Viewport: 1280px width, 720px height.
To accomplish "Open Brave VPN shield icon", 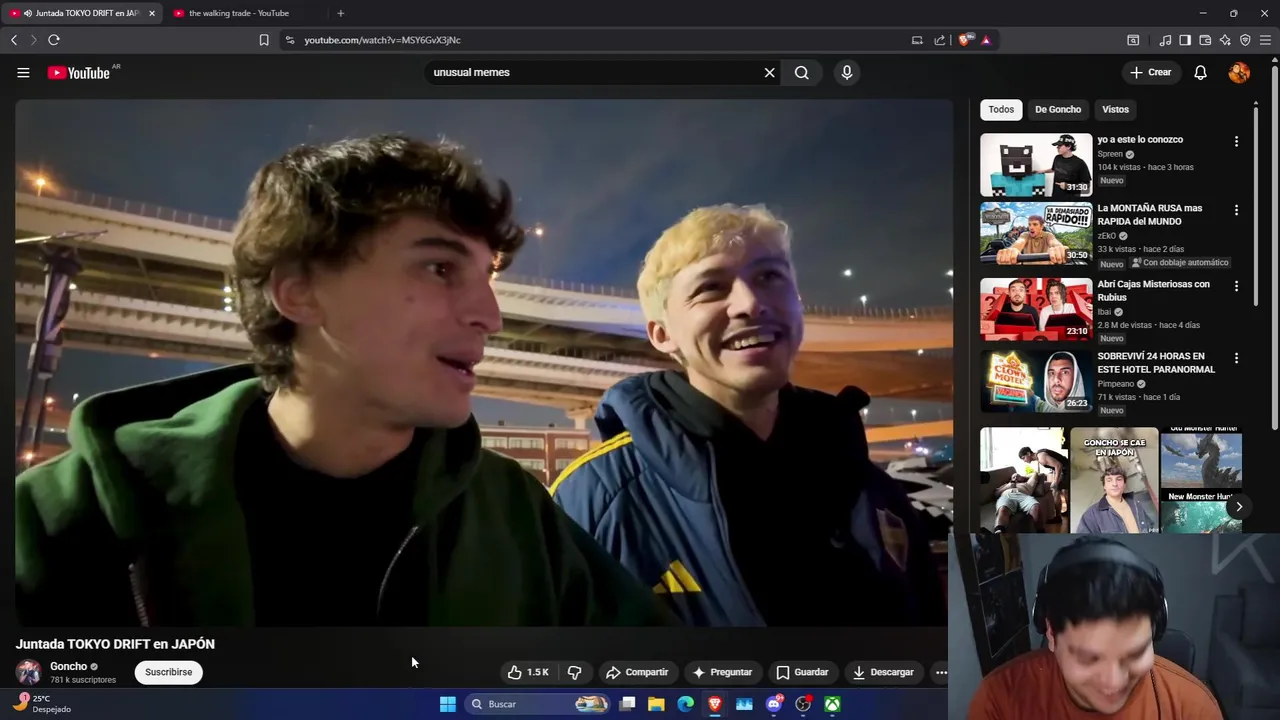I will [1245, 40].
